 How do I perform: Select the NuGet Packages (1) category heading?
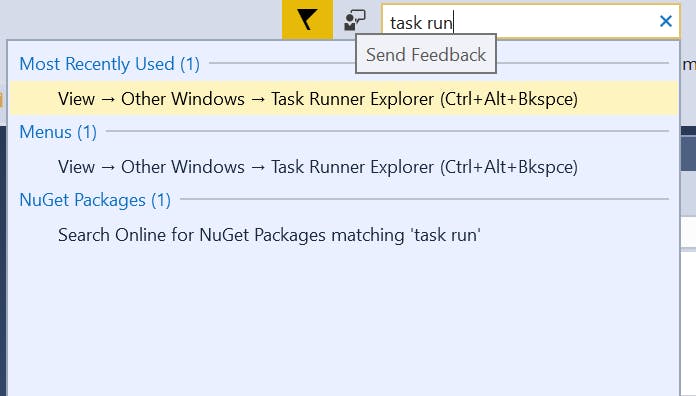95,200
